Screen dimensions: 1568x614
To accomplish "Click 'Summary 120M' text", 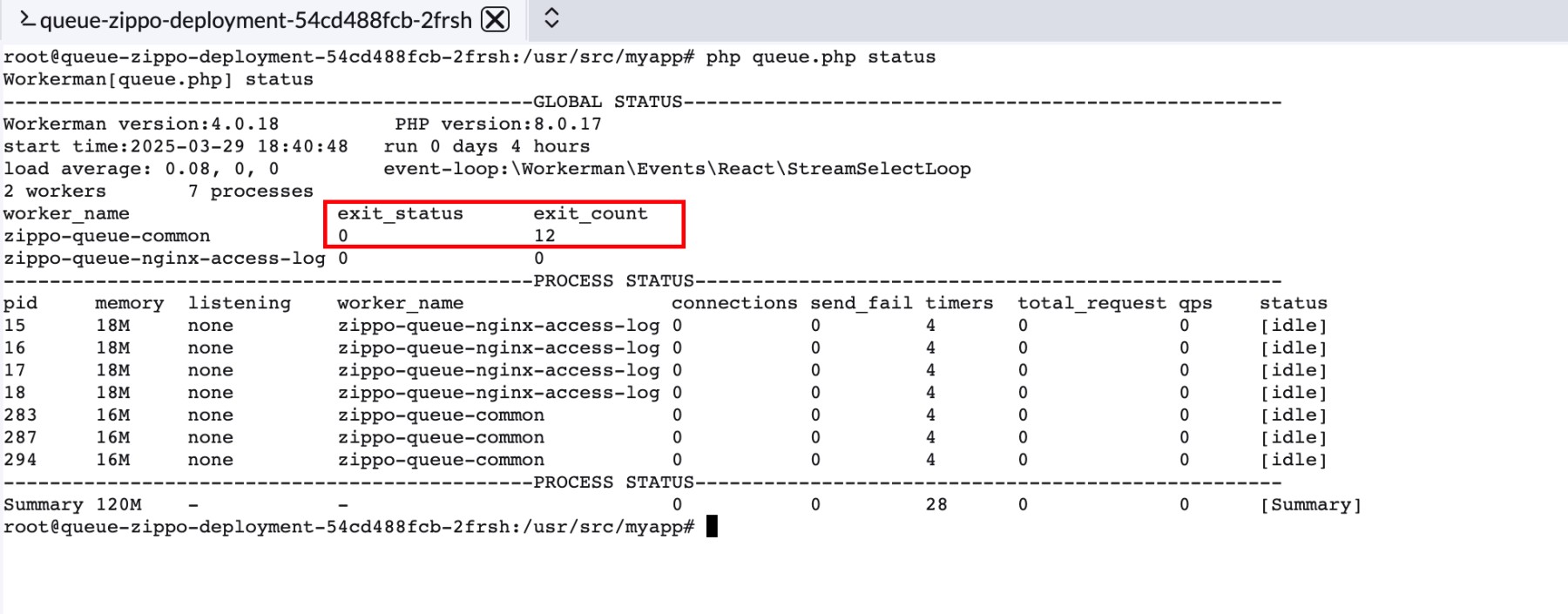I will coord(72,504).
